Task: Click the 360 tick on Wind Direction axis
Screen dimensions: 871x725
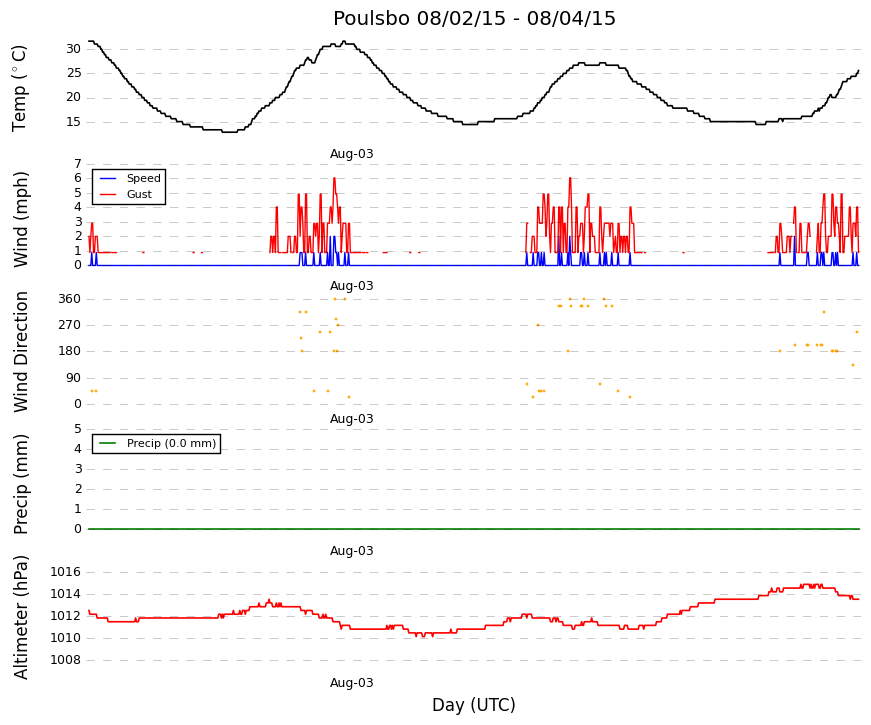Action: click(x=70, y=299)
